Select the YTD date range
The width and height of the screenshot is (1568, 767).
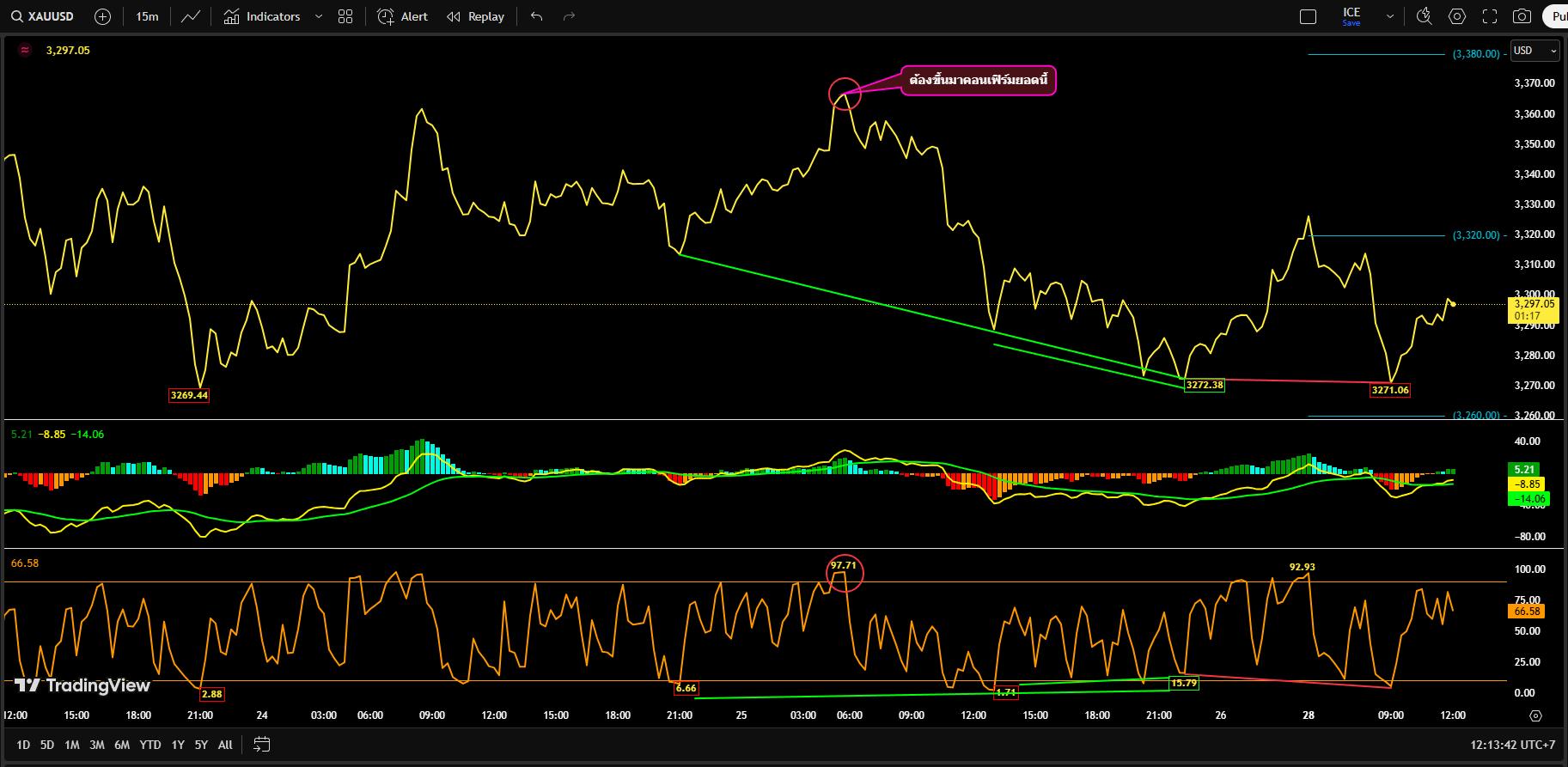[x=150, y=745]
